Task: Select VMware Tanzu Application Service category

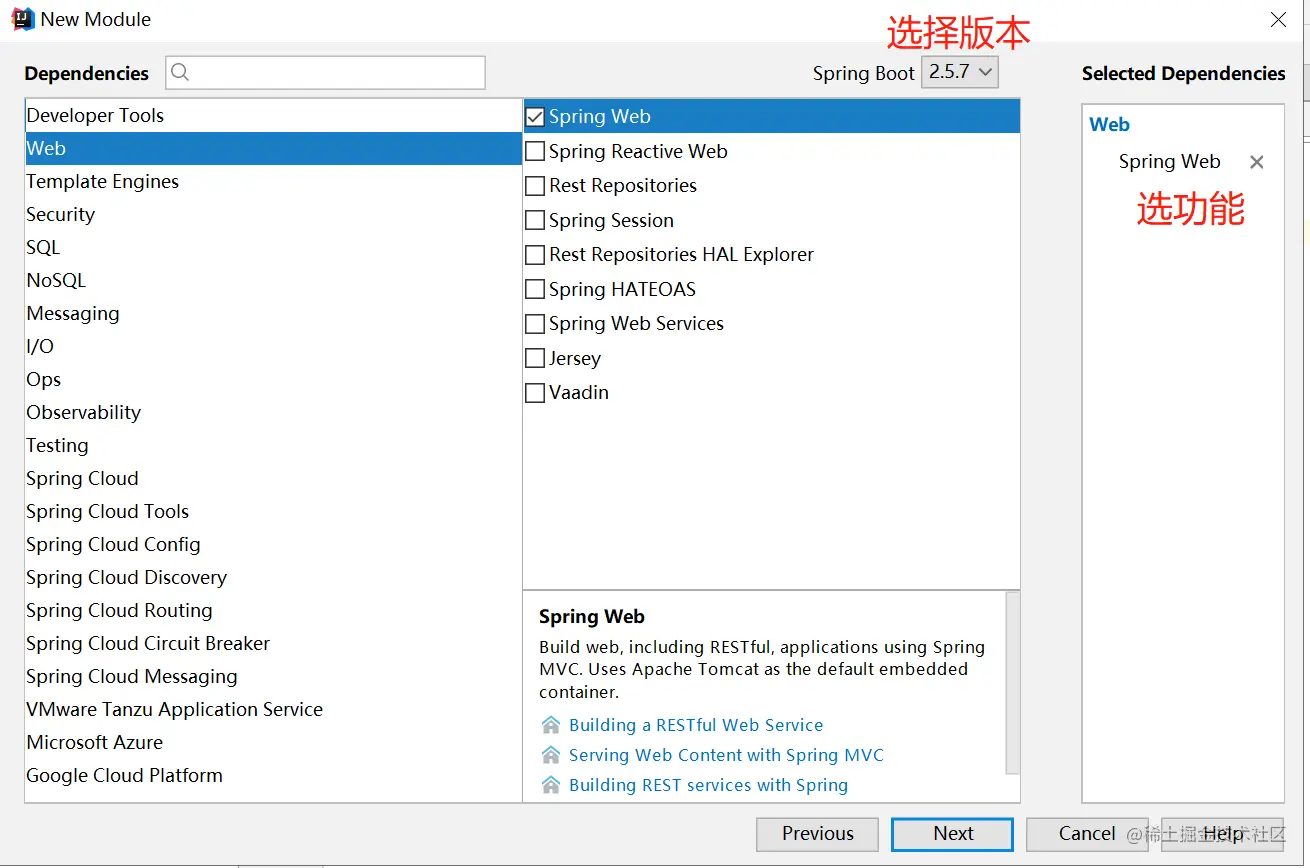Action: coord(273,710)
